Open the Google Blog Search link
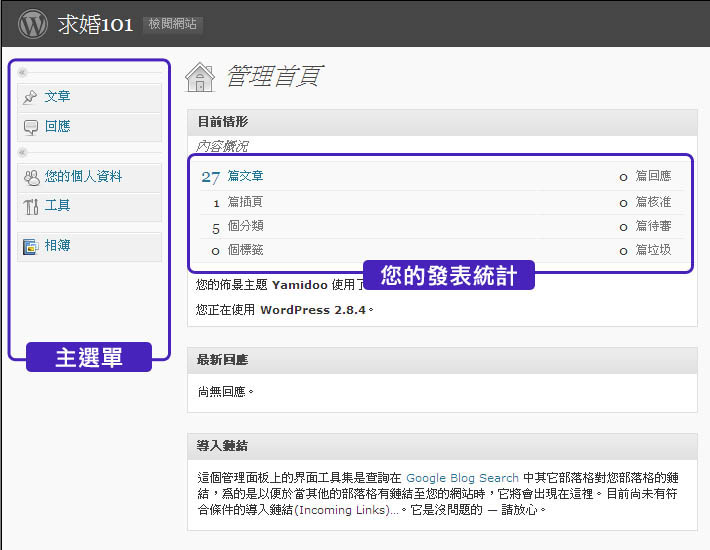 462,478
